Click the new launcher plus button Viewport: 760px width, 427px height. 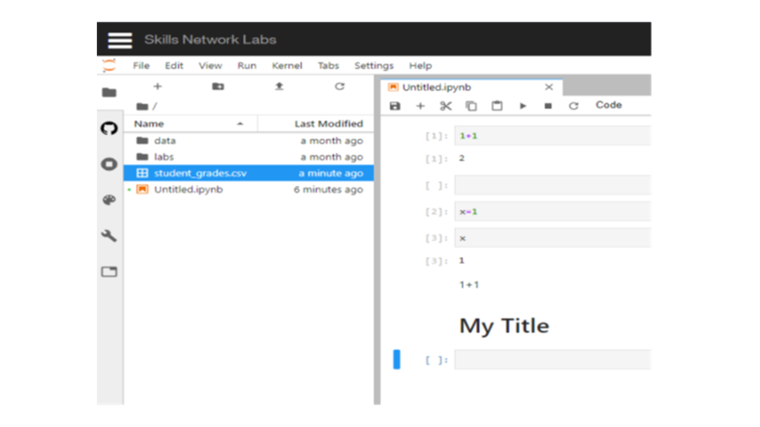(x=157, y=87)
